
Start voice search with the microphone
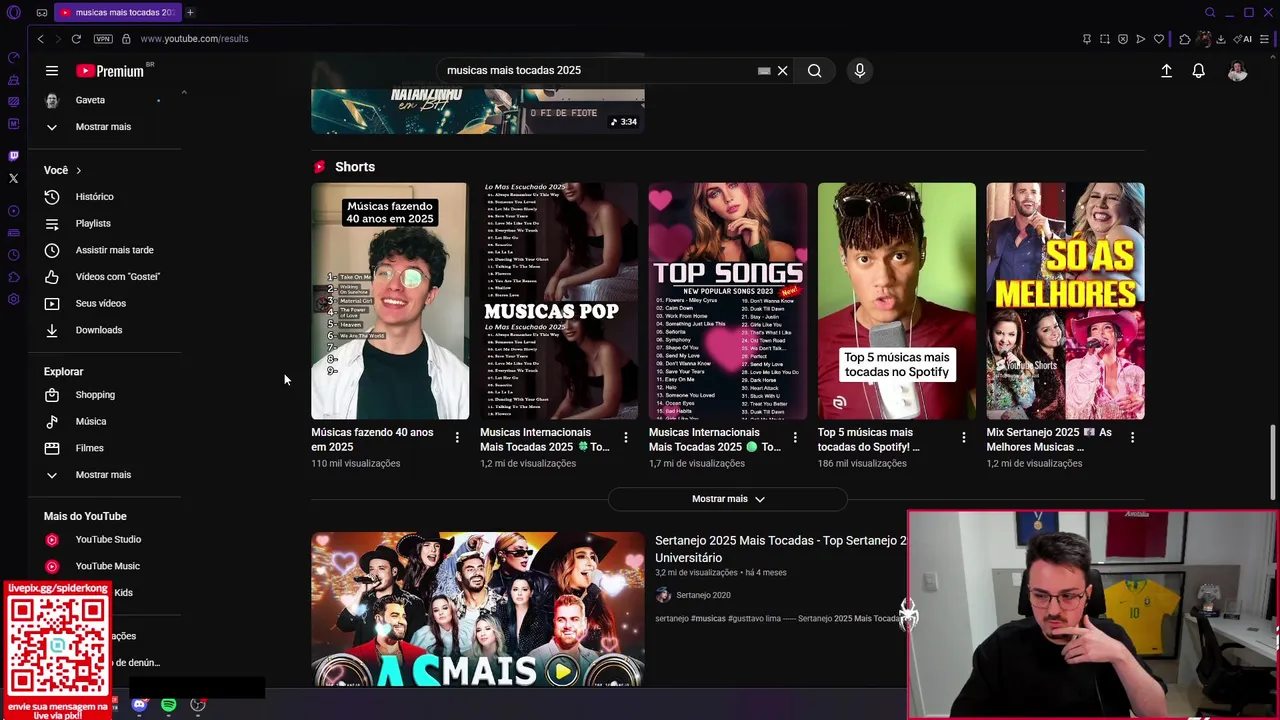[x=859, y=71]
